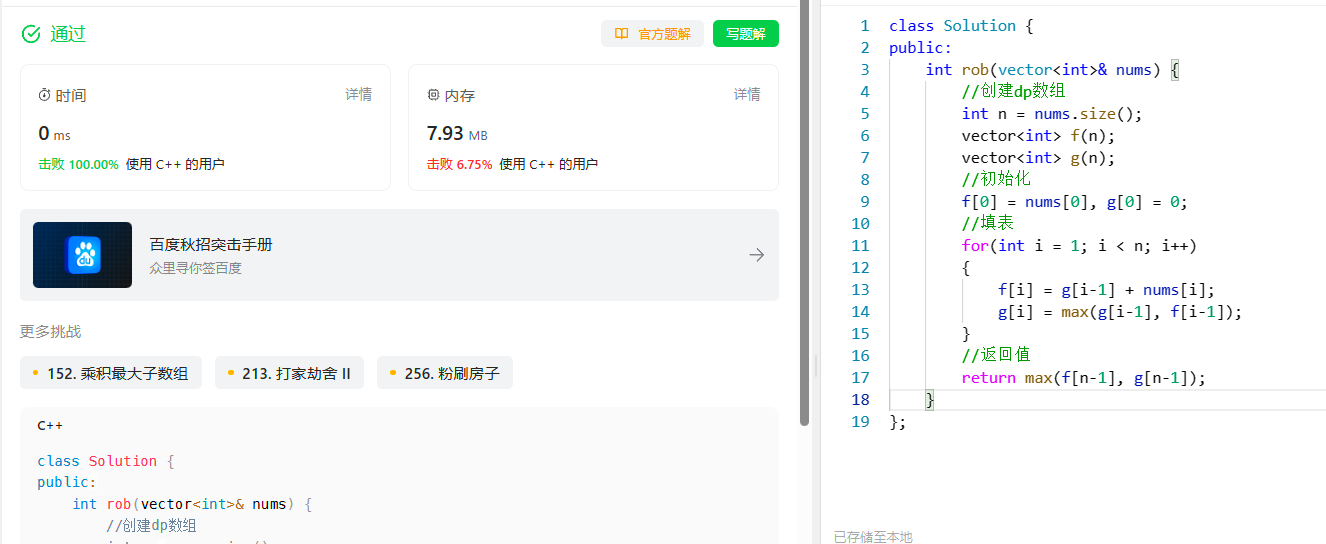Open the 写题解 button
This screenshot has height=544, width=1326.
click(746, 34)
